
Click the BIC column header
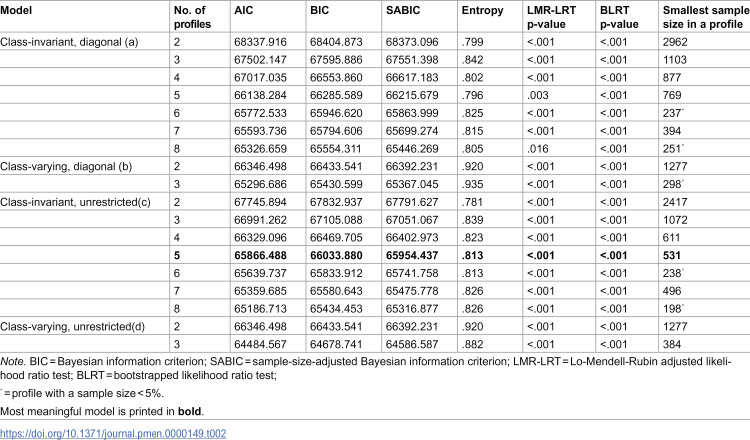[320, 10]
